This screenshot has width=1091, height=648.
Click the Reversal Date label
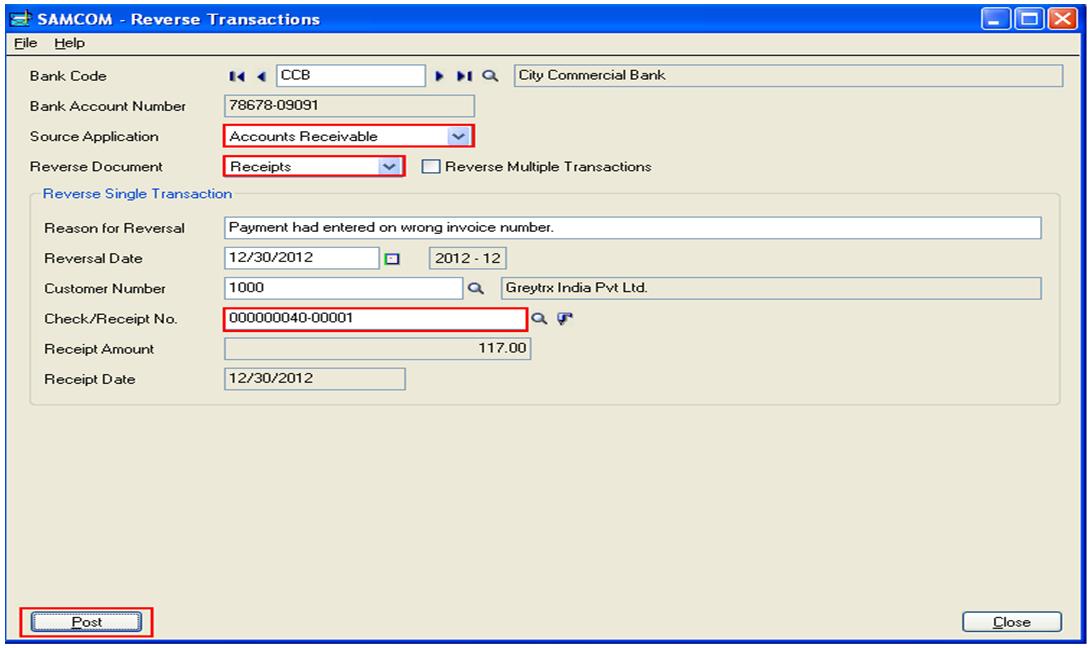point(93,258)
